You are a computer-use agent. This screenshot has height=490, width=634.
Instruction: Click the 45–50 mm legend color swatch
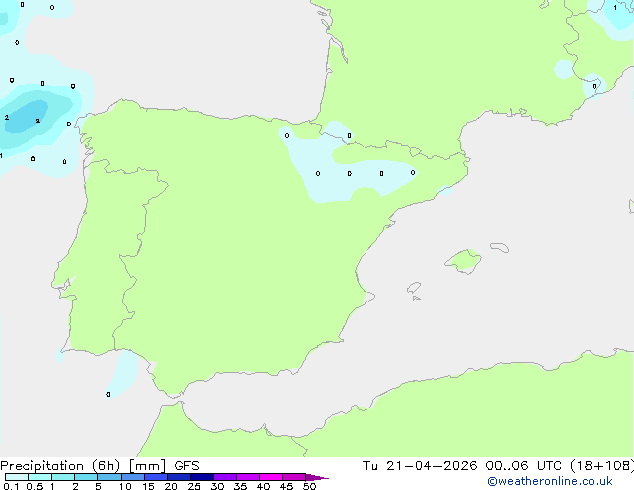point(294,477)
